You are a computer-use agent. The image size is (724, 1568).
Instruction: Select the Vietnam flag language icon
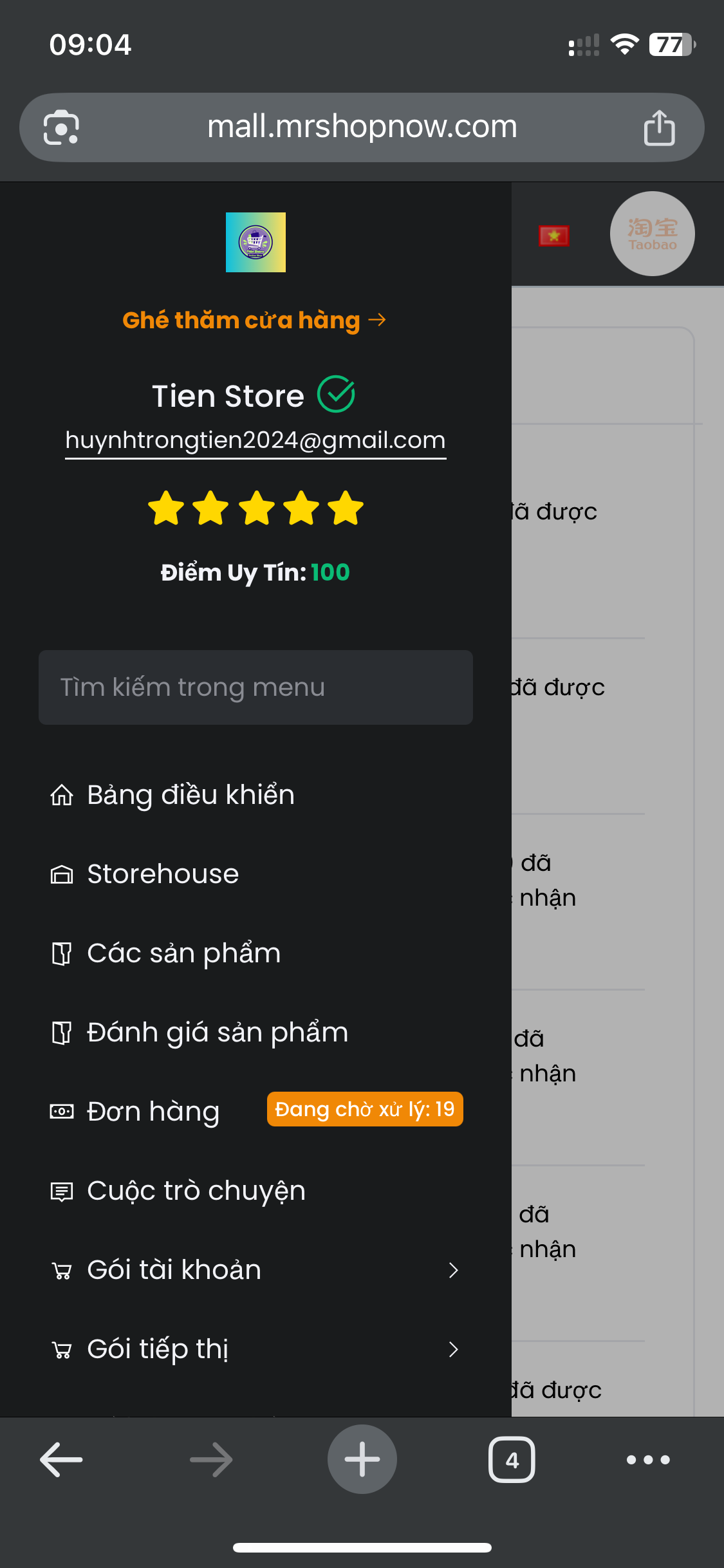tap(554, 236)
